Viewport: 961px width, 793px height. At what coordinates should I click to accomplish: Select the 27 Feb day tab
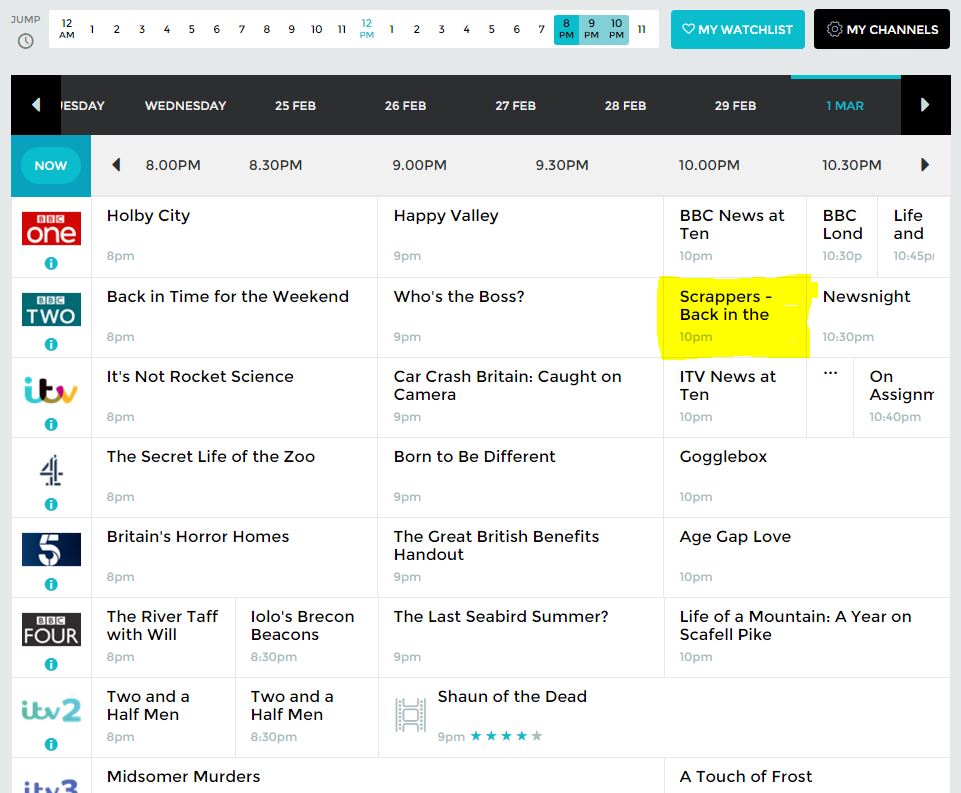515,105
